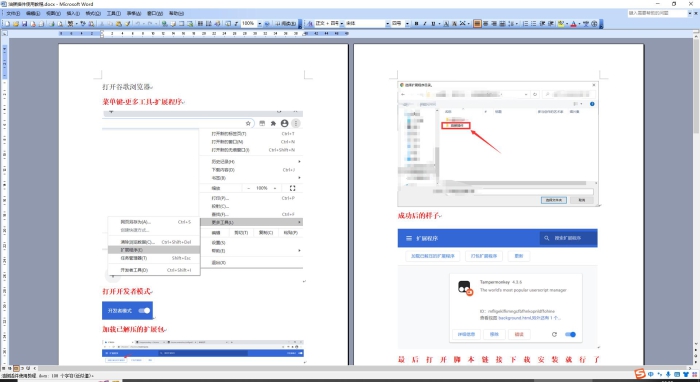The image size is (700, 382).
Task: Save the document with floppy icon
Action: [x=25, y=23]
